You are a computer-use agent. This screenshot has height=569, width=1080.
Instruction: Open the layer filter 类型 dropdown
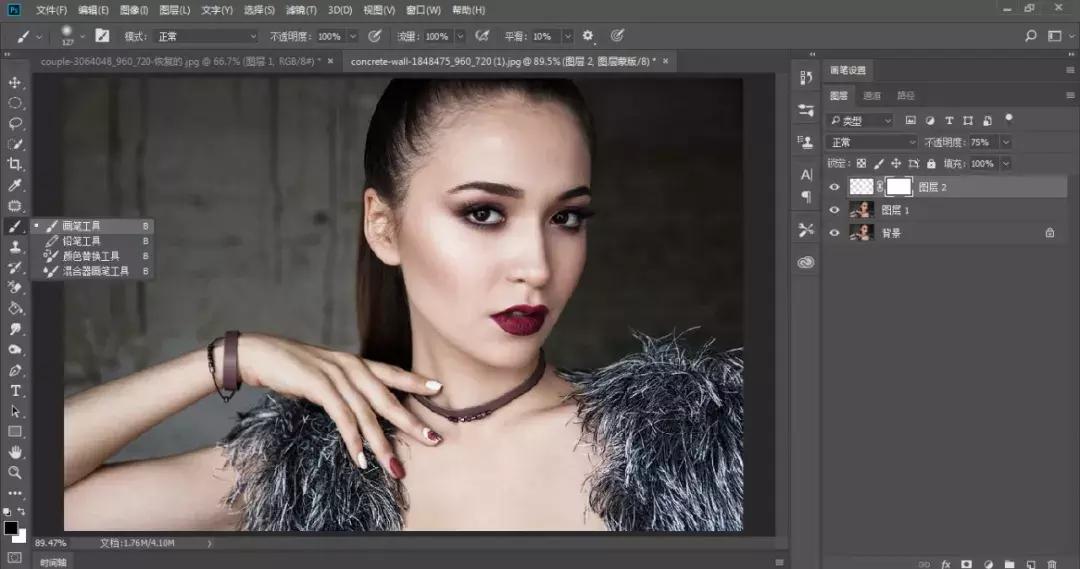pyautogui.click(x=861, y=120)
